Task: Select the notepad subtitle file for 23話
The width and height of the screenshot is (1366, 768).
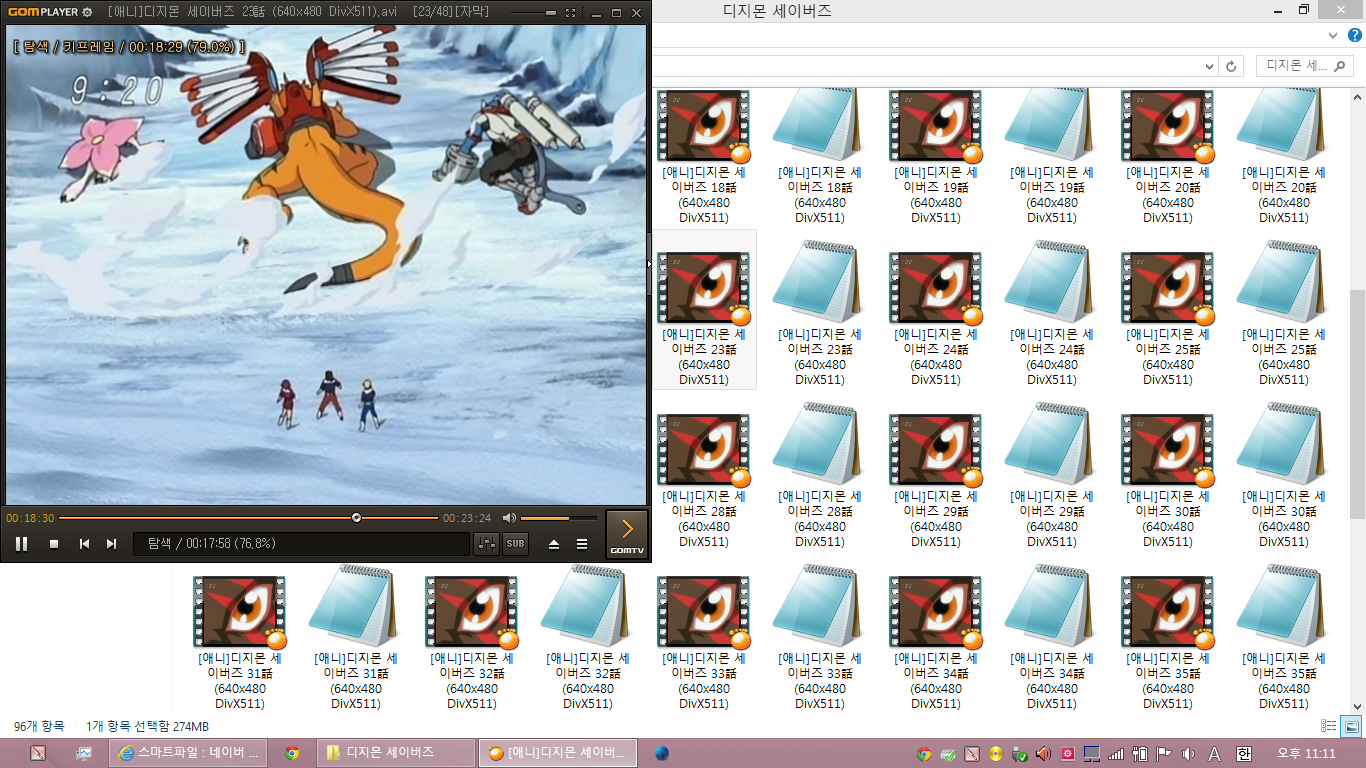Action: point(820,312)
